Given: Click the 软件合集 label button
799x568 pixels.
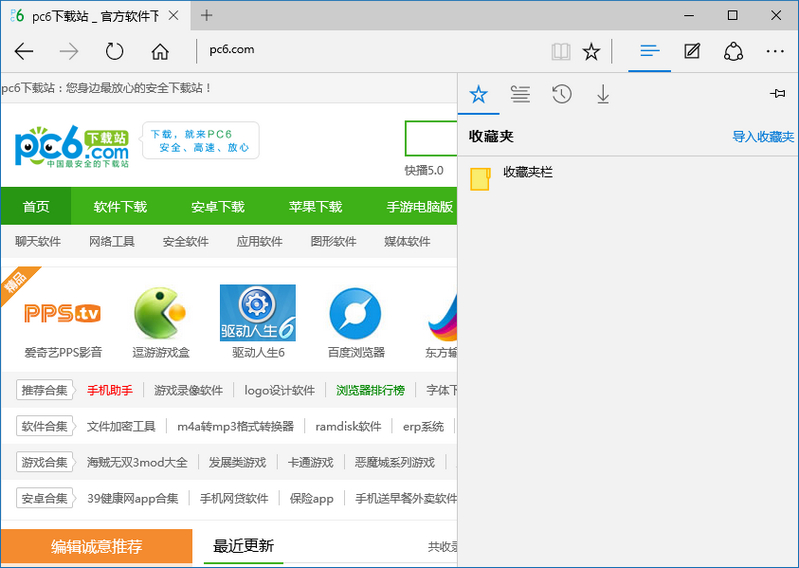Looking at the screenshot, I should click(x=44, y=426).
